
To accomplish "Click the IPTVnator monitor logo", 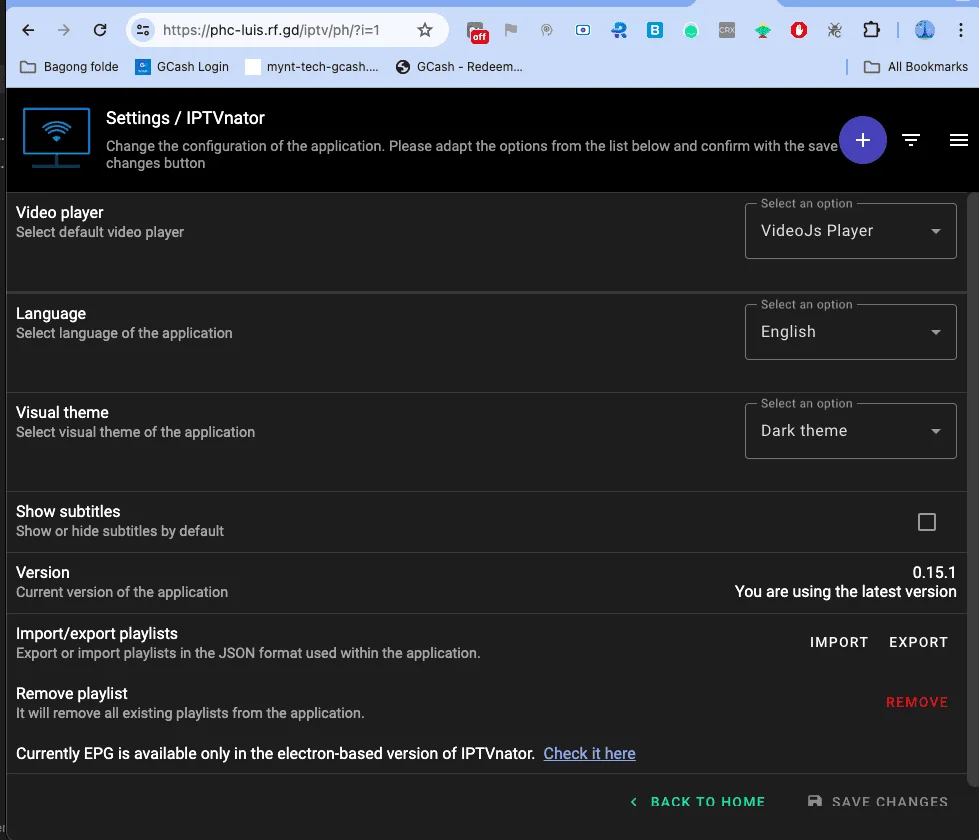I will coord(56,138).
